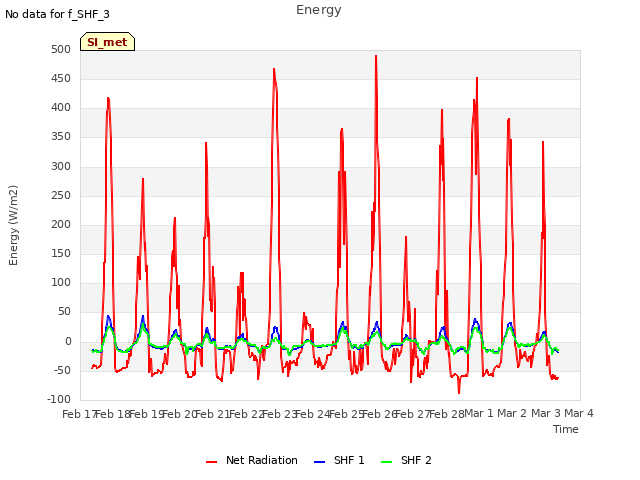Click the Feb 23 x-axis date label

click(x=280, y=414)
